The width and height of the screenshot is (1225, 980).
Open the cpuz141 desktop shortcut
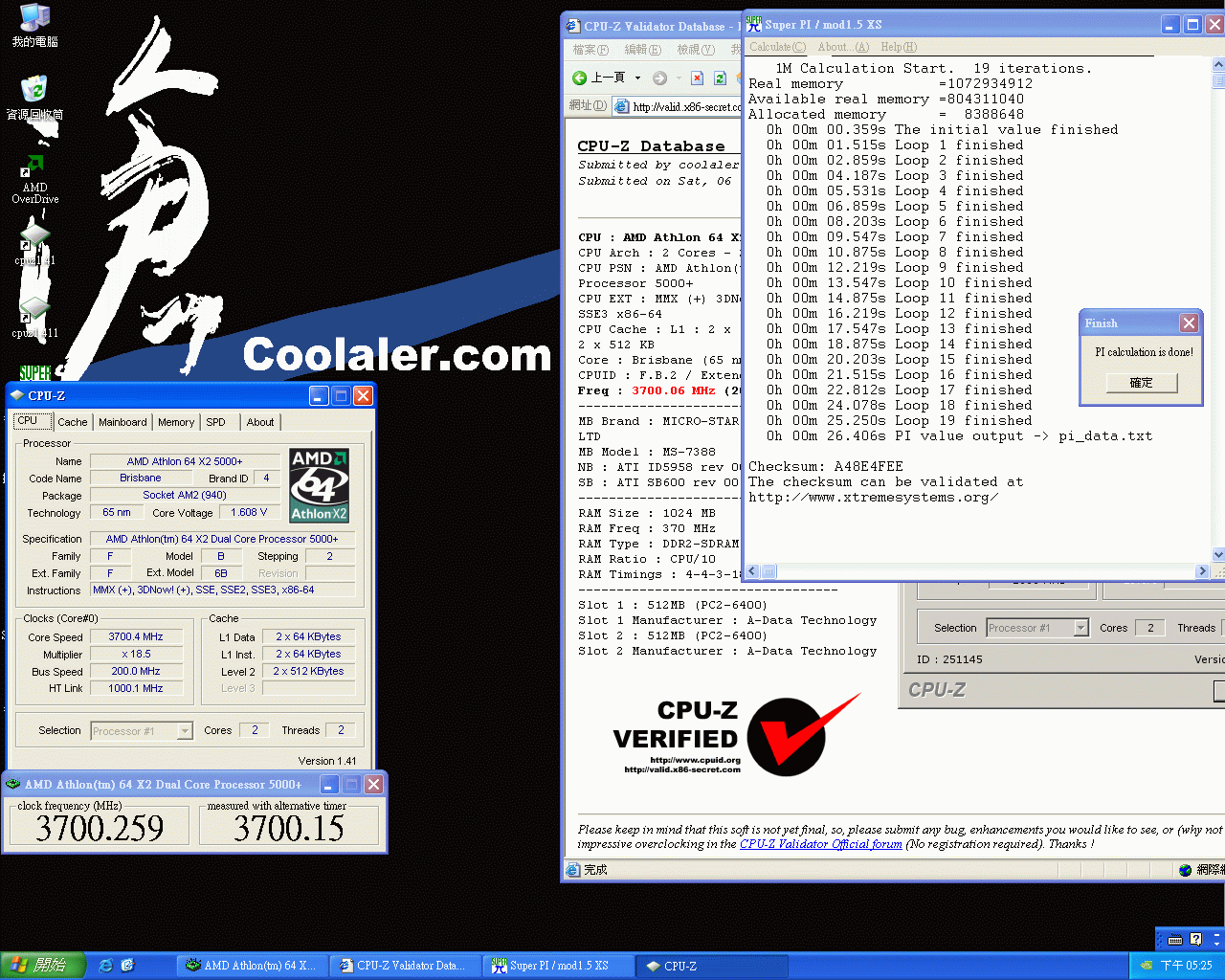(34, 243)
